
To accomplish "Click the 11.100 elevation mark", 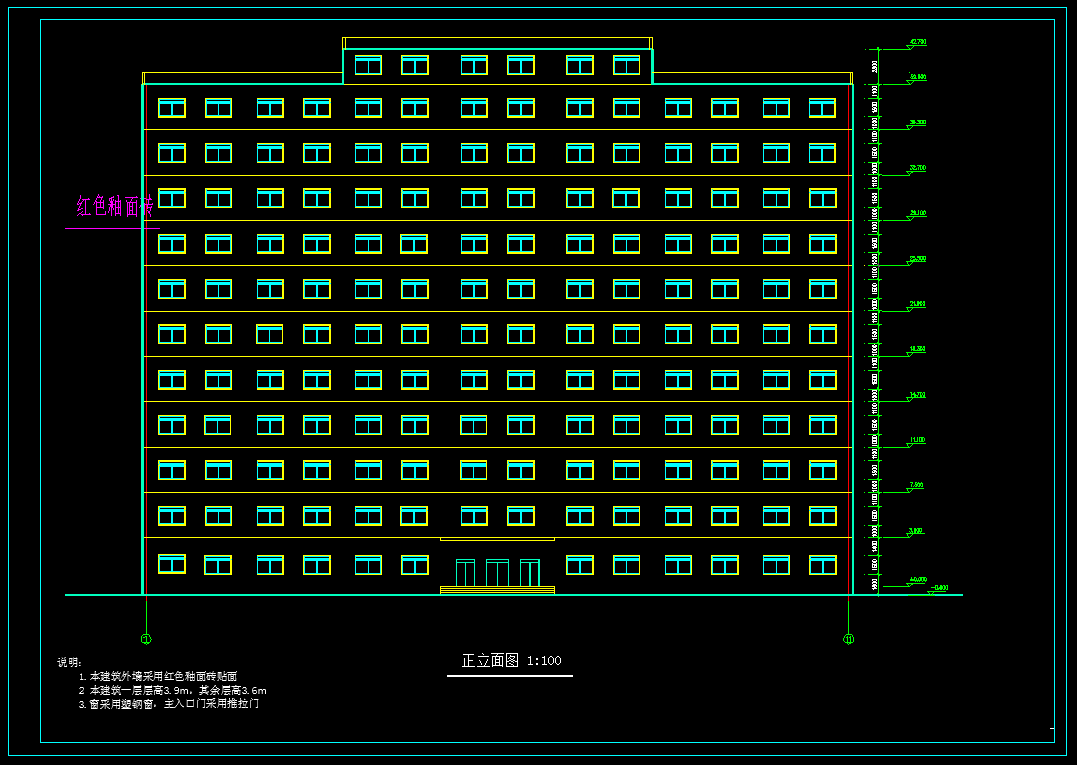I will click(918, 440).
